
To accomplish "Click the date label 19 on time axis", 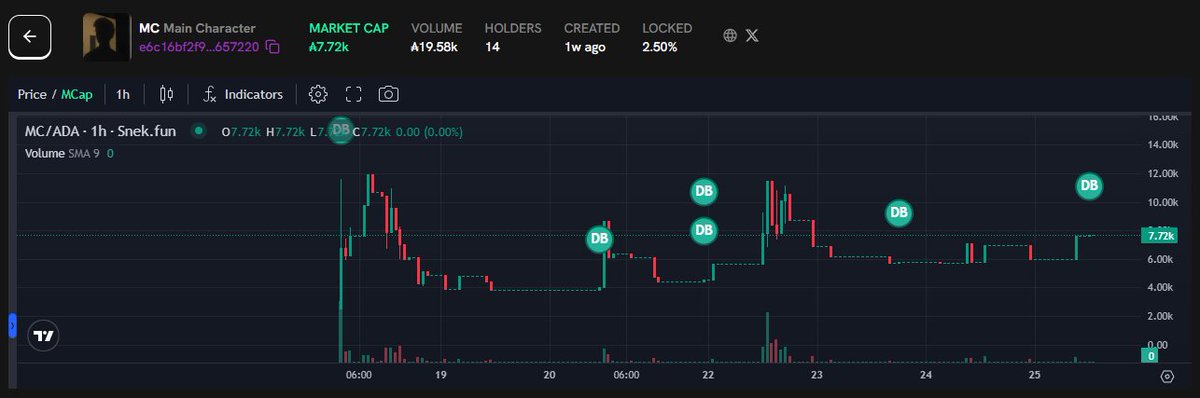I will (x=440, y=375).
